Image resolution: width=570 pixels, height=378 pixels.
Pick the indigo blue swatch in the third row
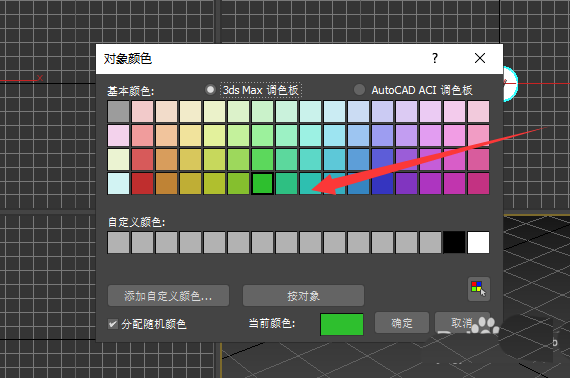click(x=382, y=160)
